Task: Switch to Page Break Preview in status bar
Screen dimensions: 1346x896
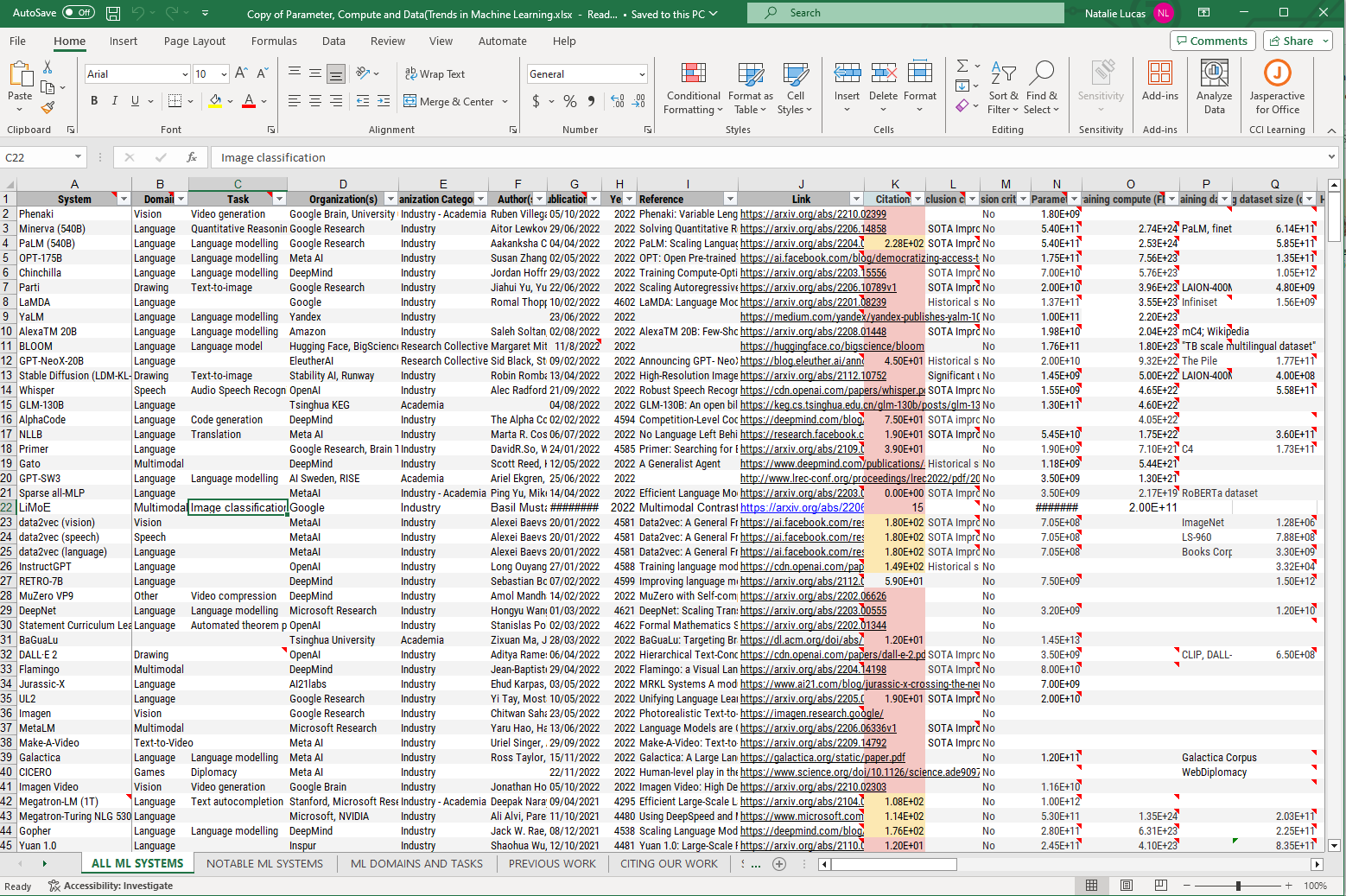Action: coord(1160,886)
